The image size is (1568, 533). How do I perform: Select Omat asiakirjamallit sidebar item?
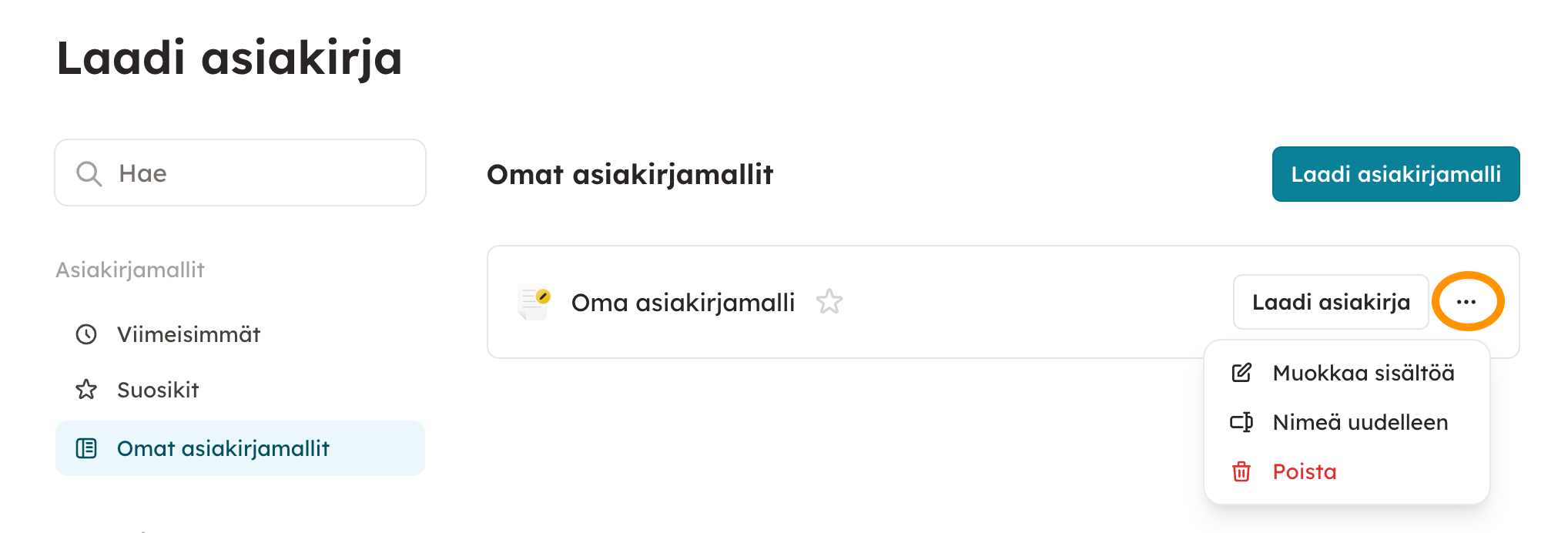click(x=223, y=448)
